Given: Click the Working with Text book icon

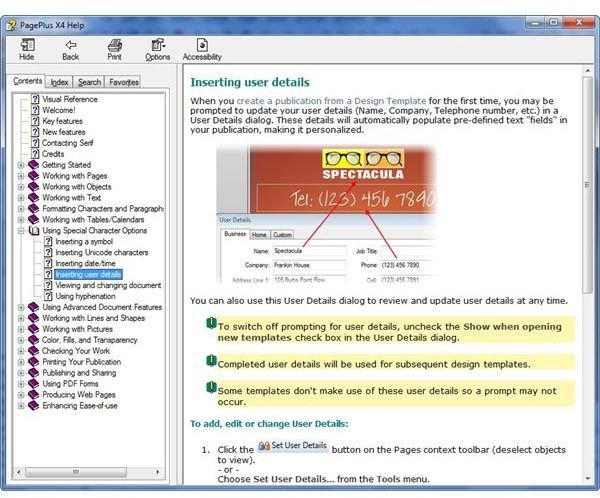Looking at the screenshot, I should tap(34, 198).
